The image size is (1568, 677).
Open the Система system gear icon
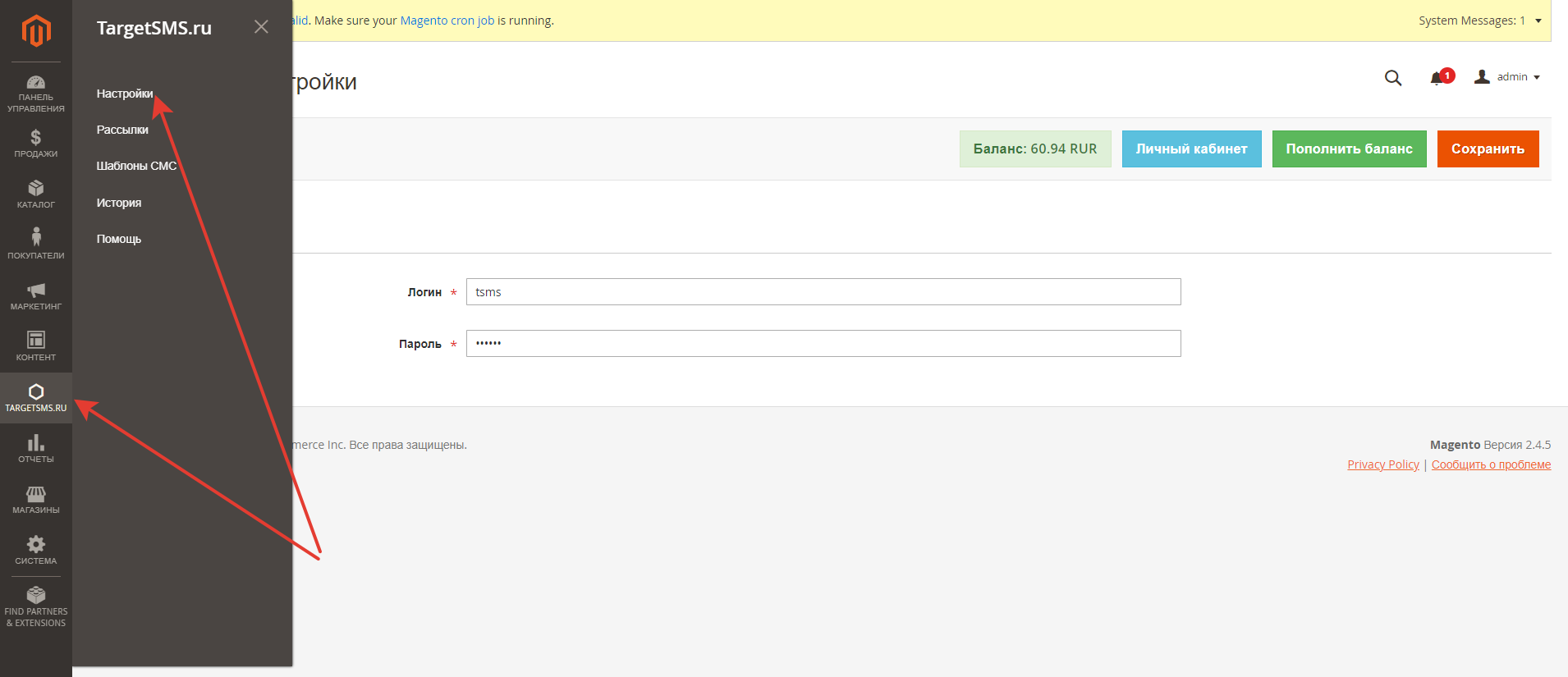point(36,551)
